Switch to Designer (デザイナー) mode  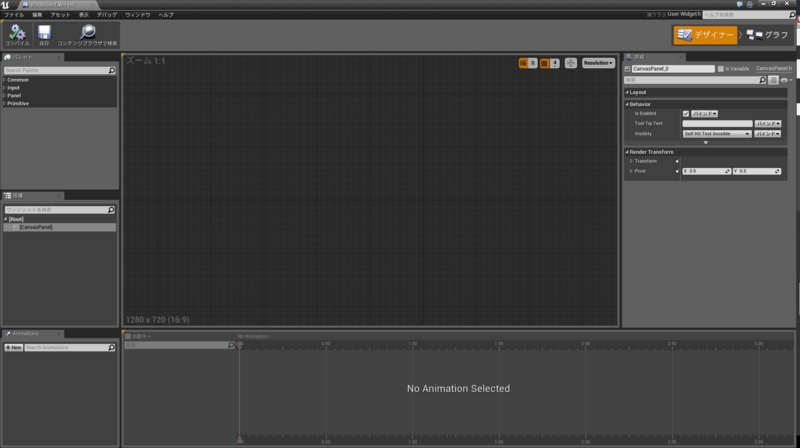705,35
